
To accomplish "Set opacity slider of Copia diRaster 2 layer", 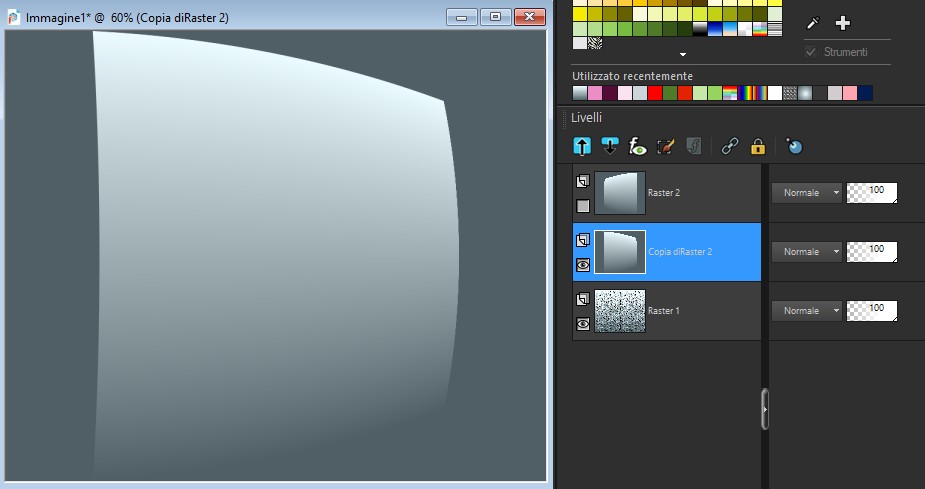I will click(872, 252).
